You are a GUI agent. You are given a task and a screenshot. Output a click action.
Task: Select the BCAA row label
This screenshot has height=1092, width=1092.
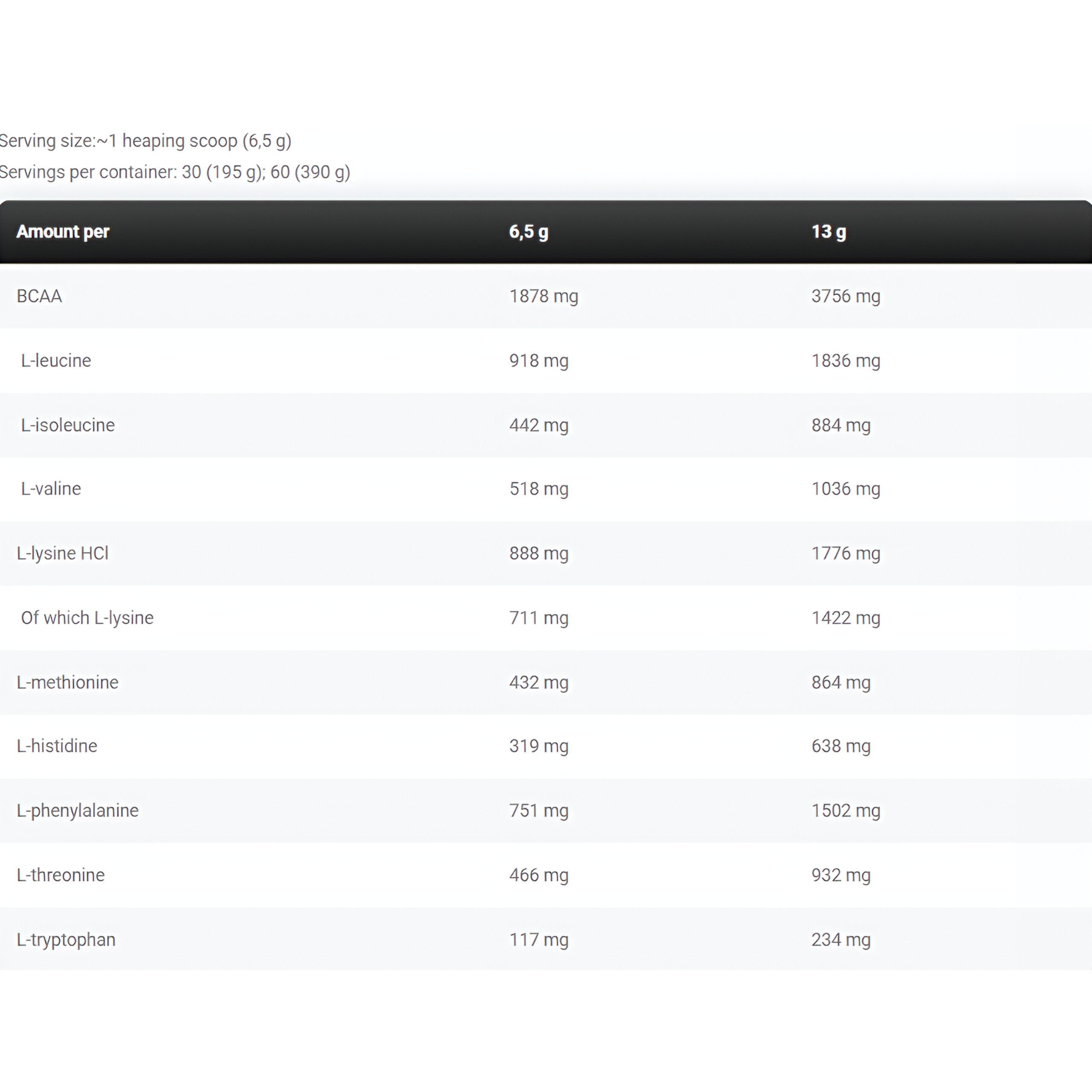[x=39, y=296]
